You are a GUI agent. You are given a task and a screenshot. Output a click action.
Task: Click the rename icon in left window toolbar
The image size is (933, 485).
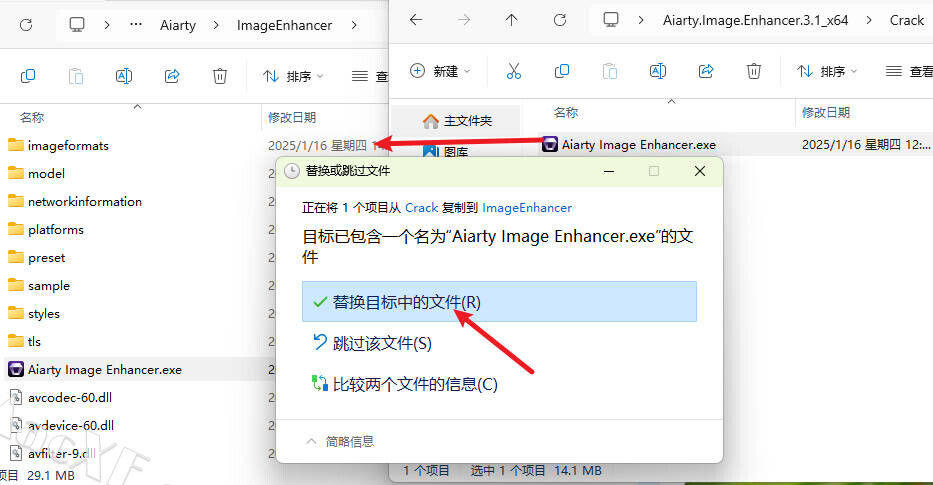click(124, 76)
